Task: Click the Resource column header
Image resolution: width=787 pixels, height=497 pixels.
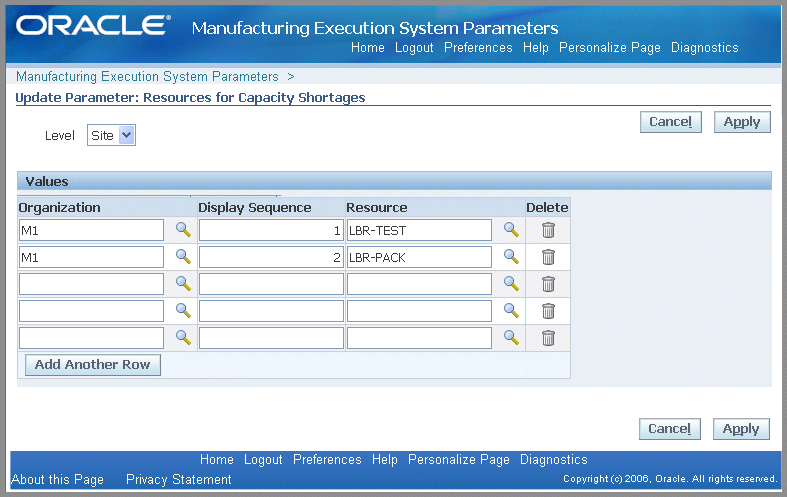Action: tap(376, 207)
